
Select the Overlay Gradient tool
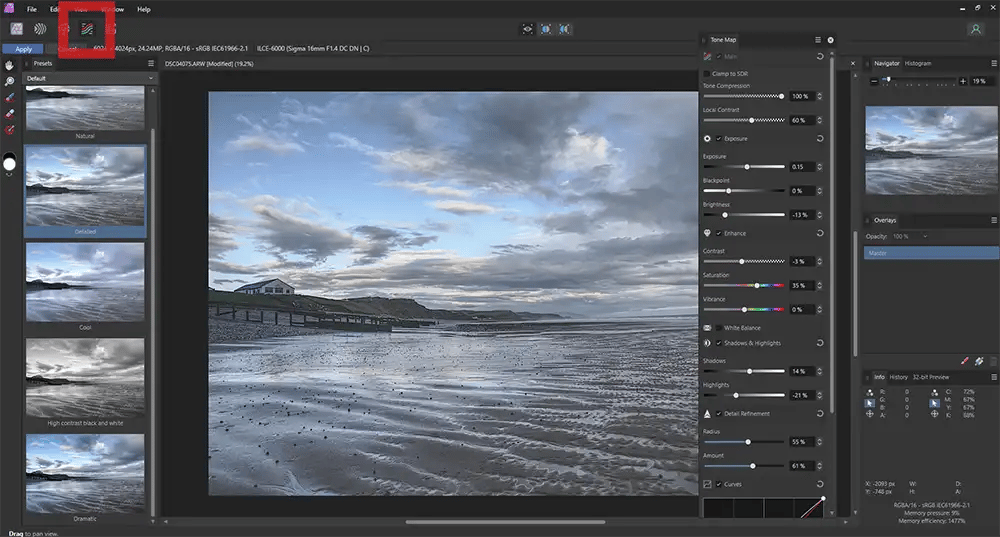point(10,130)
